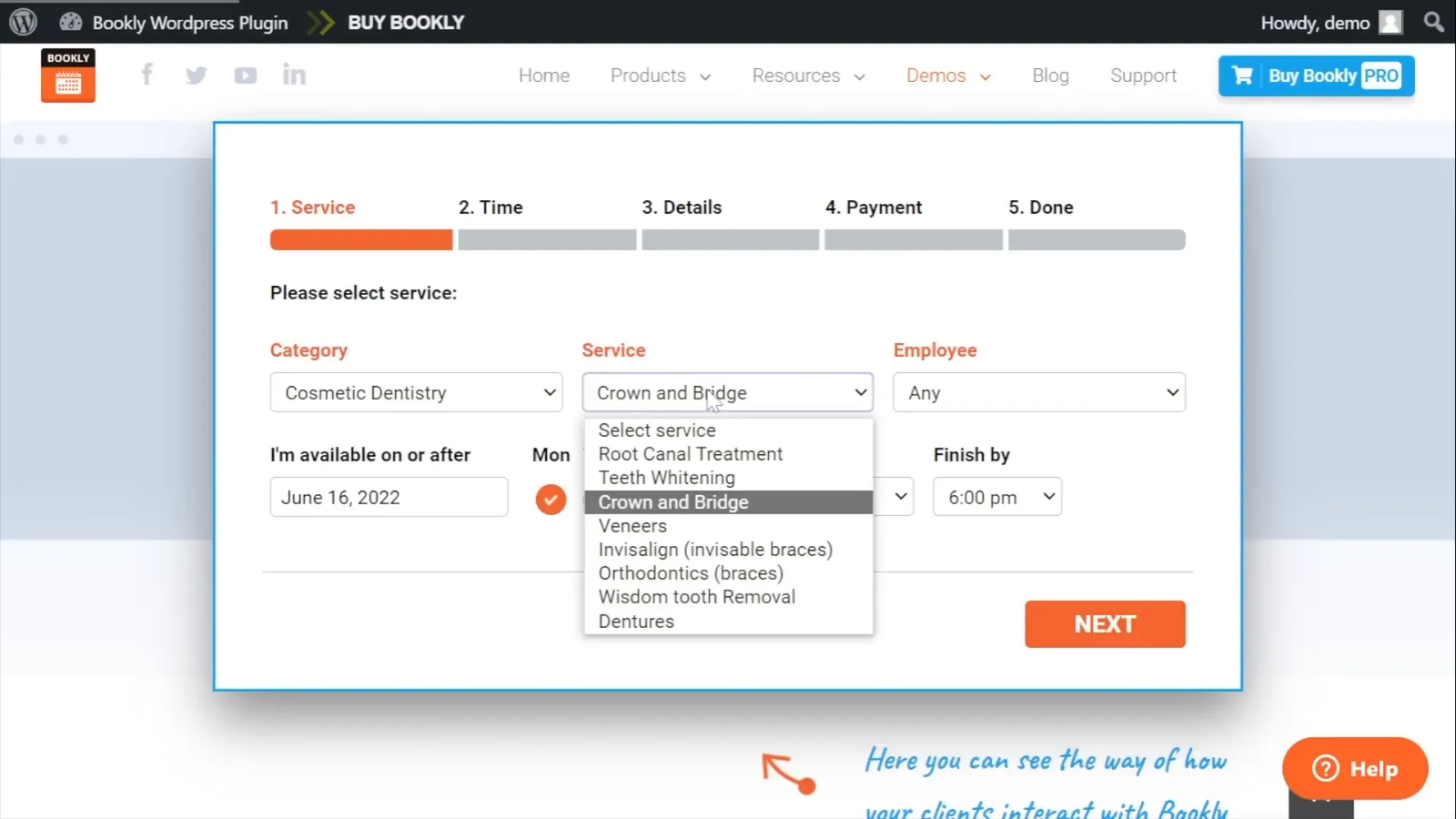The width and height of the screenshot is (1456, 819).
Task: Toggle the Mon weekday checkbox
Action: pos(551,499)
